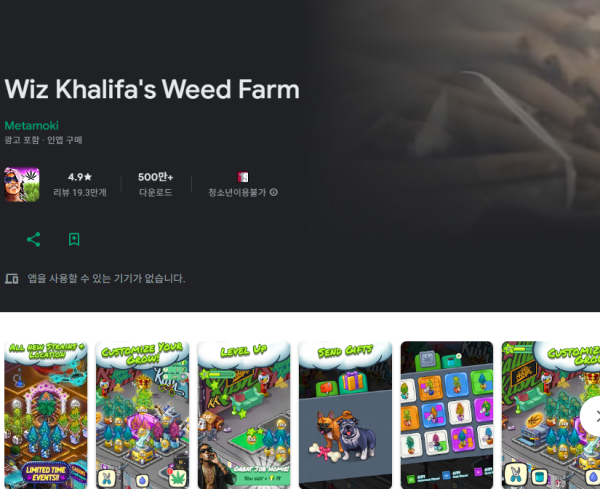
Task: Advance the screenshot carousel with the next arrow
Action: (593, 416)
